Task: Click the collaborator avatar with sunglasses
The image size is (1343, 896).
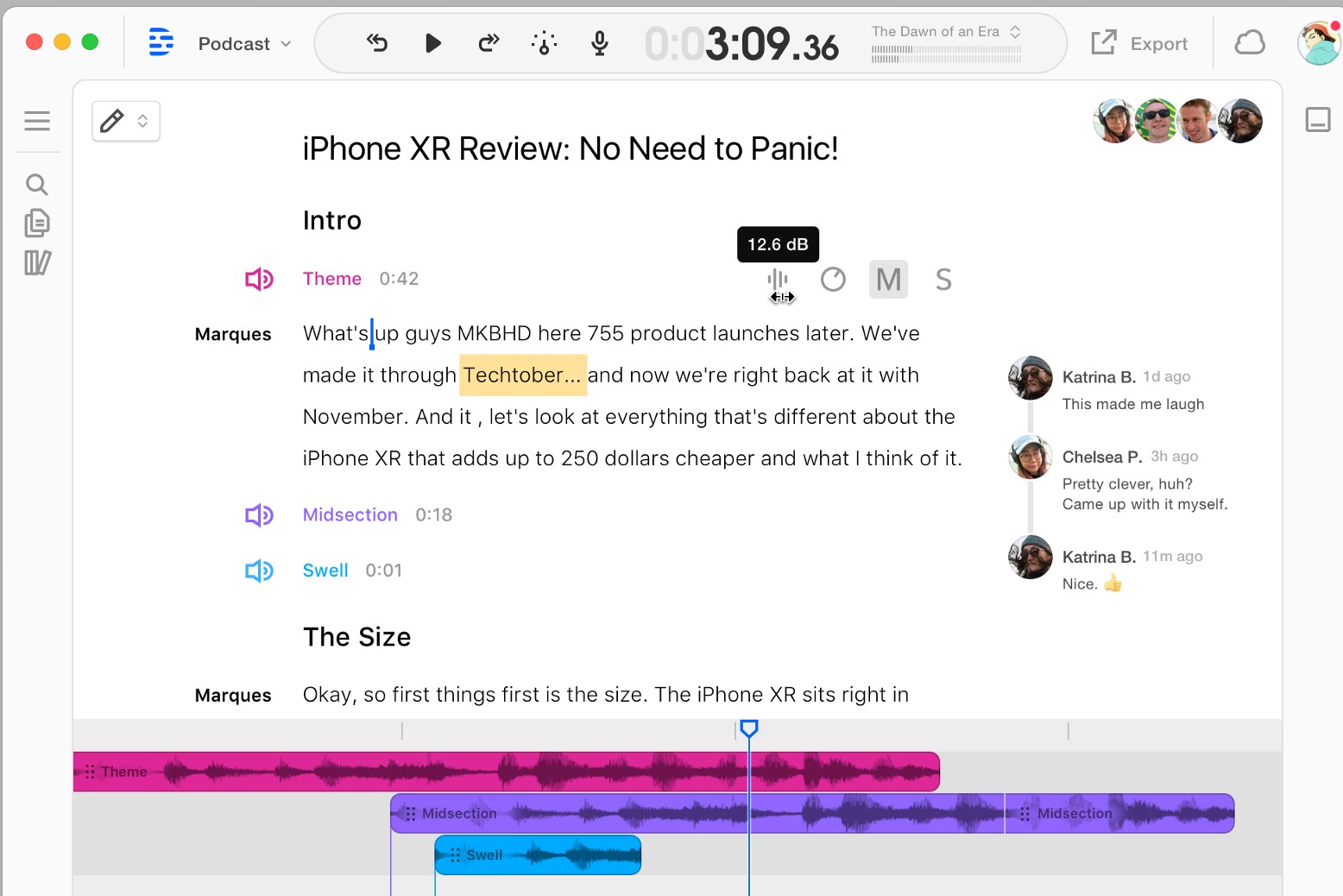Action: (x=1156, y=121)
